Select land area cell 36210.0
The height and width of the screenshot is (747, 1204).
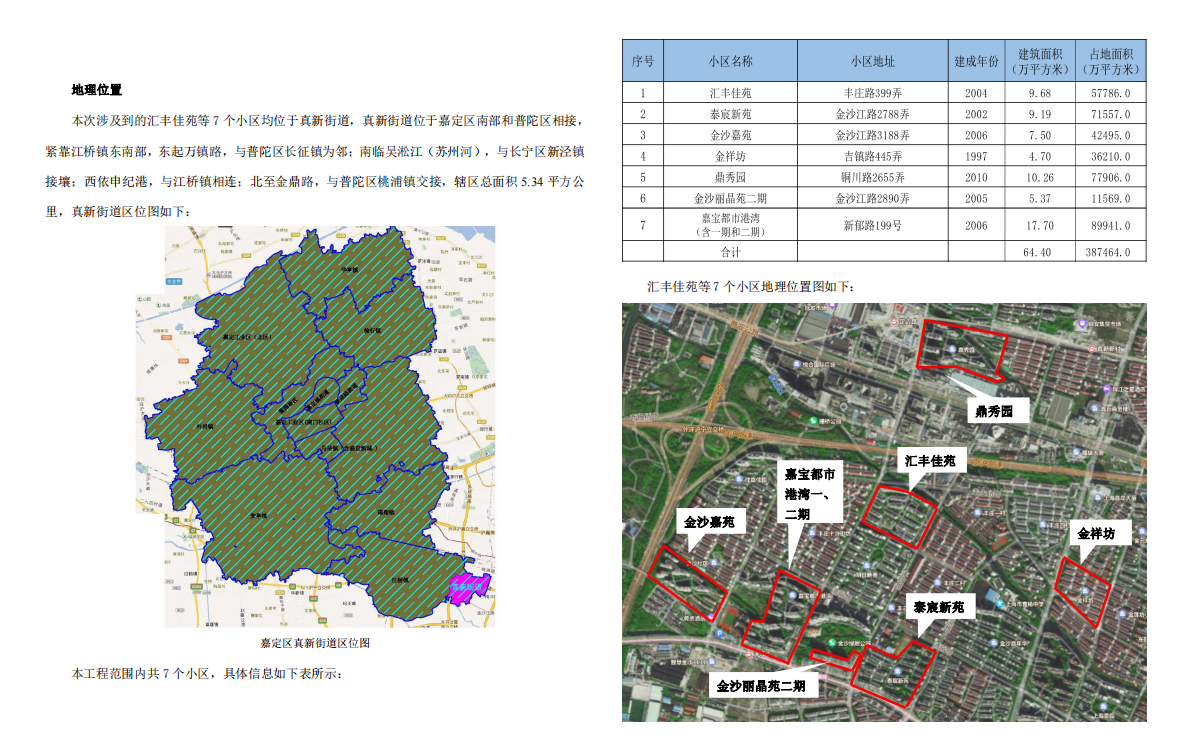tap(1111, 156)
